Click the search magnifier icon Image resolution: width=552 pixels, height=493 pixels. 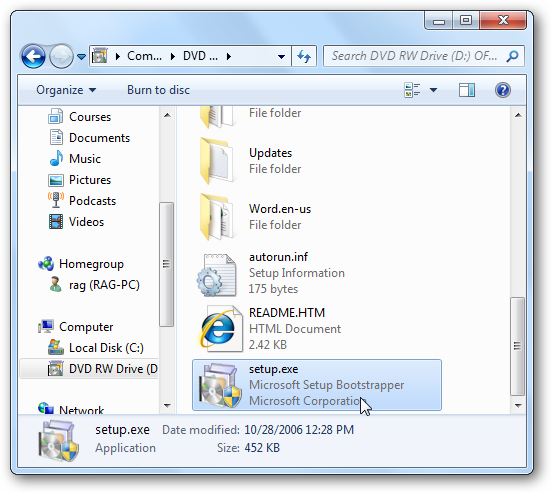(x=512, y=56)
